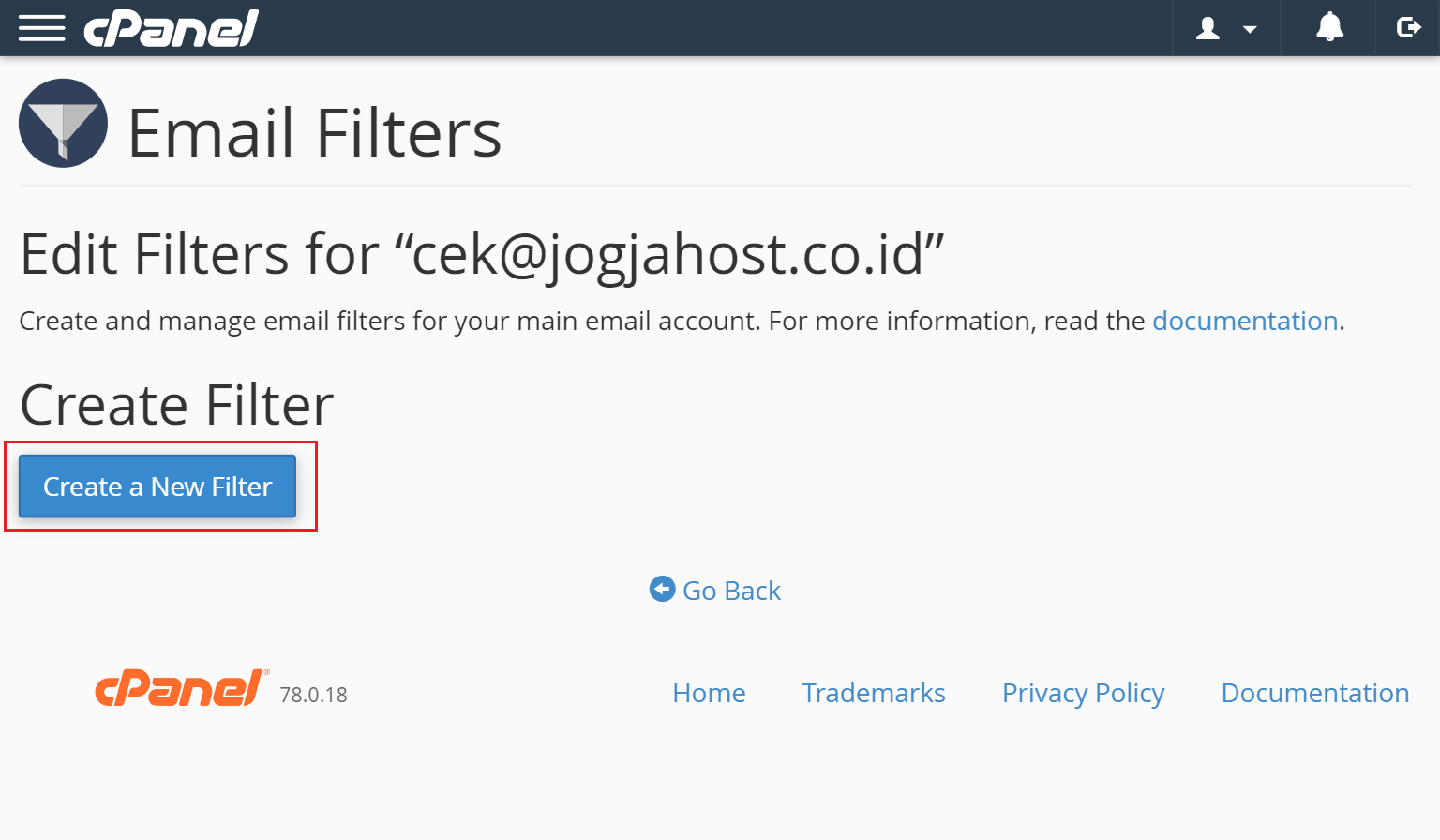Open the footer Documentation link
The width and height of the screenshot is (1440, 840).
[x=1314, y=693]
